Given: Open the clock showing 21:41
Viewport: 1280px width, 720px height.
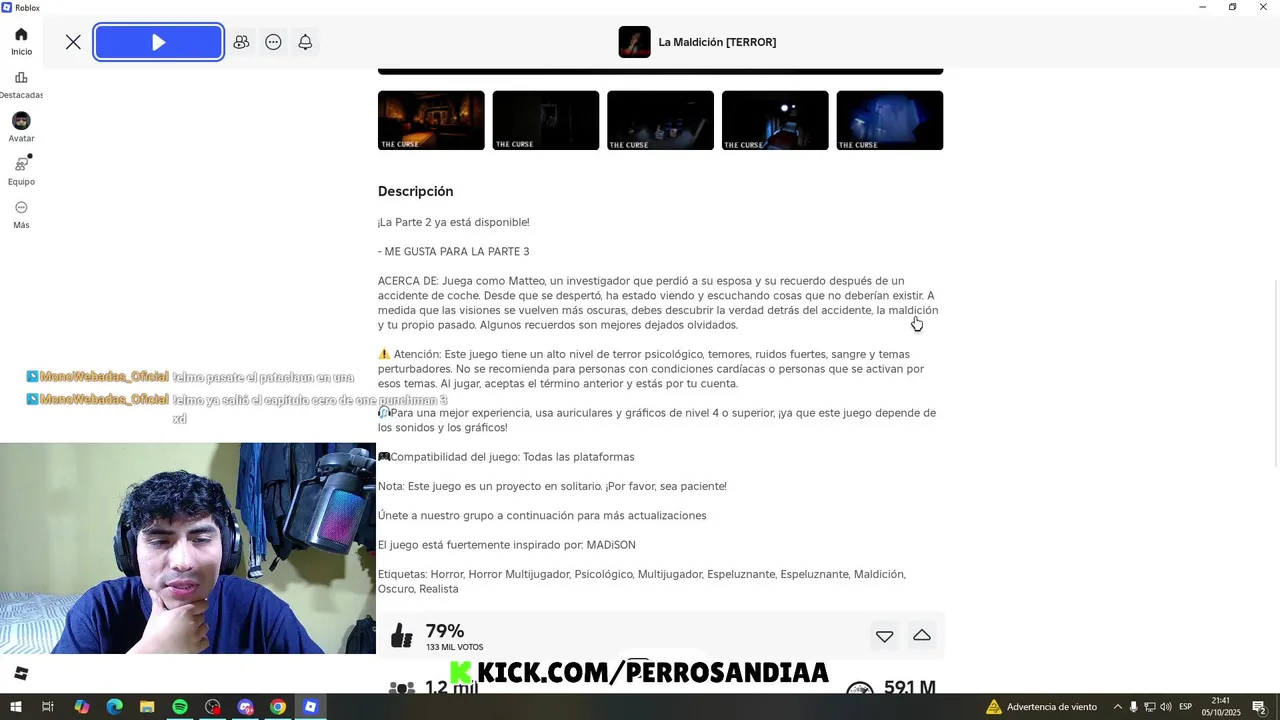Looking at the screenshot, I should point(1221,707).
